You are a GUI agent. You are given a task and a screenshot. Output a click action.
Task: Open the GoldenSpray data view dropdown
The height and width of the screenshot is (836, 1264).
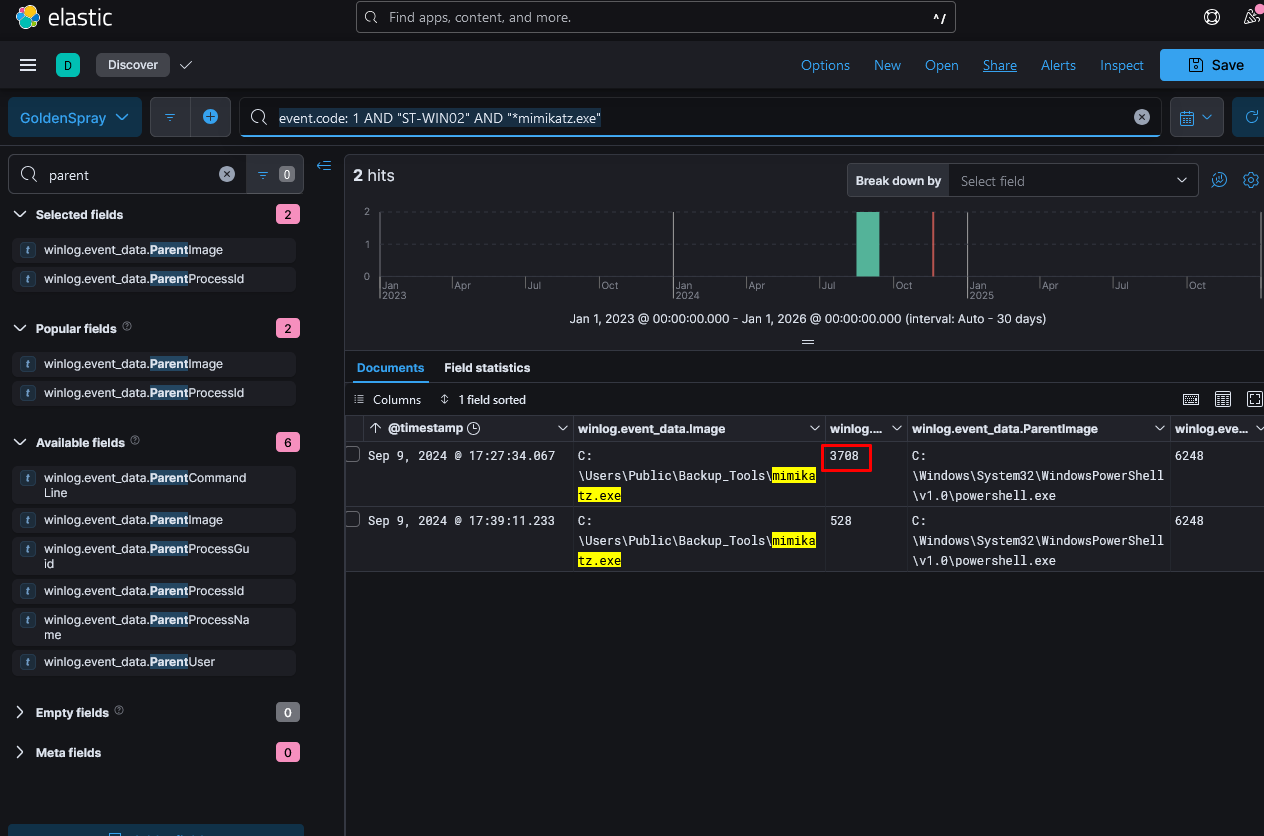pos(74,117)
